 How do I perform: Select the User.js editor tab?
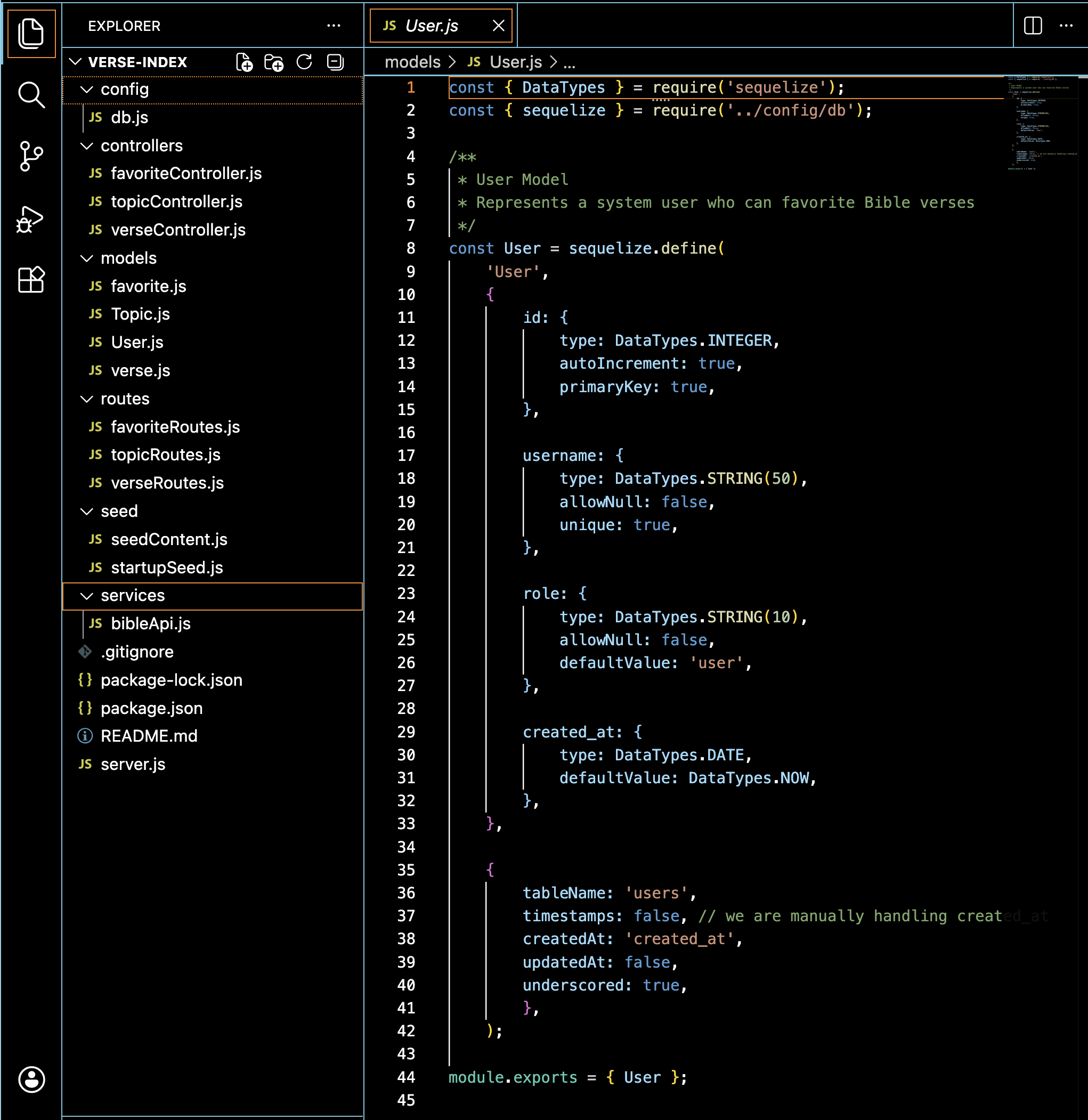coord(432,26)
